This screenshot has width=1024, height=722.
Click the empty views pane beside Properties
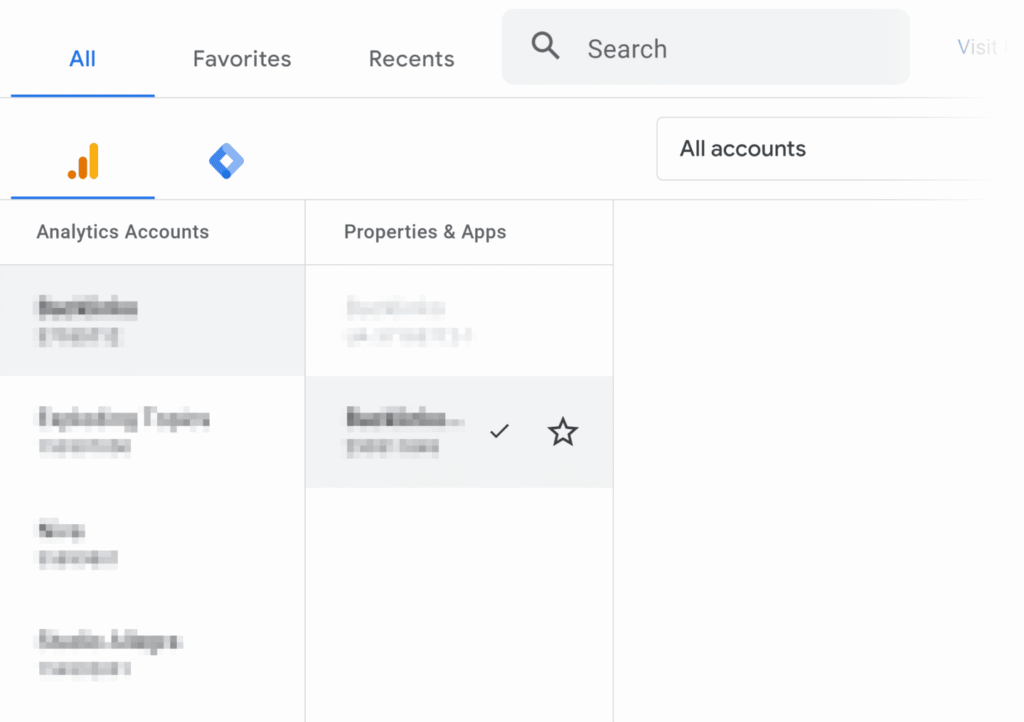(815, 450)
